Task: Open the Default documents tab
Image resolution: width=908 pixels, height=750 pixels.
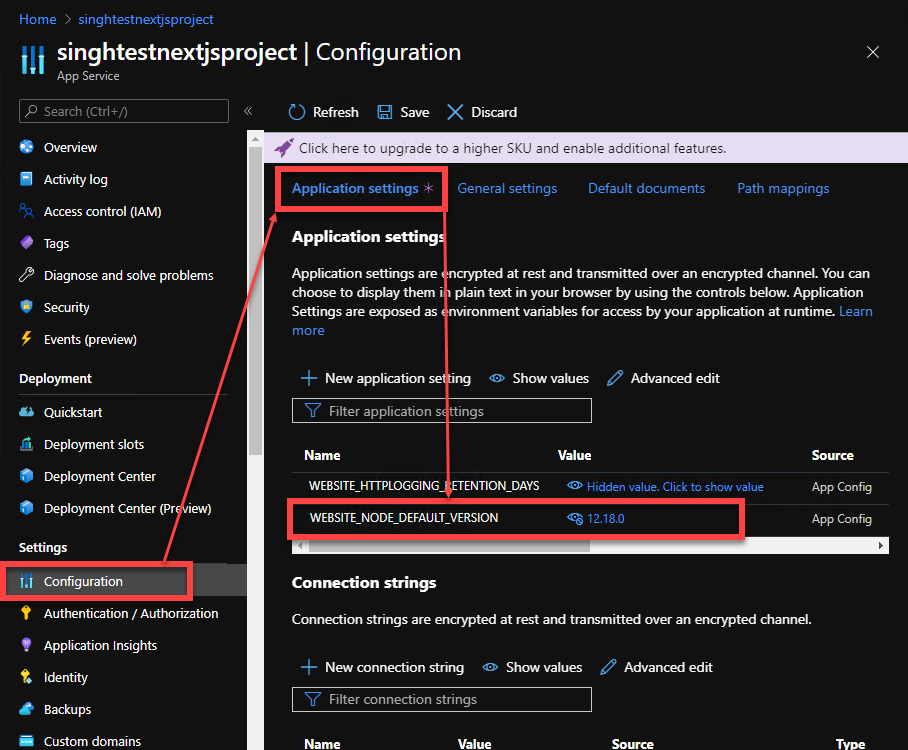Action: [x=645, y=188]
